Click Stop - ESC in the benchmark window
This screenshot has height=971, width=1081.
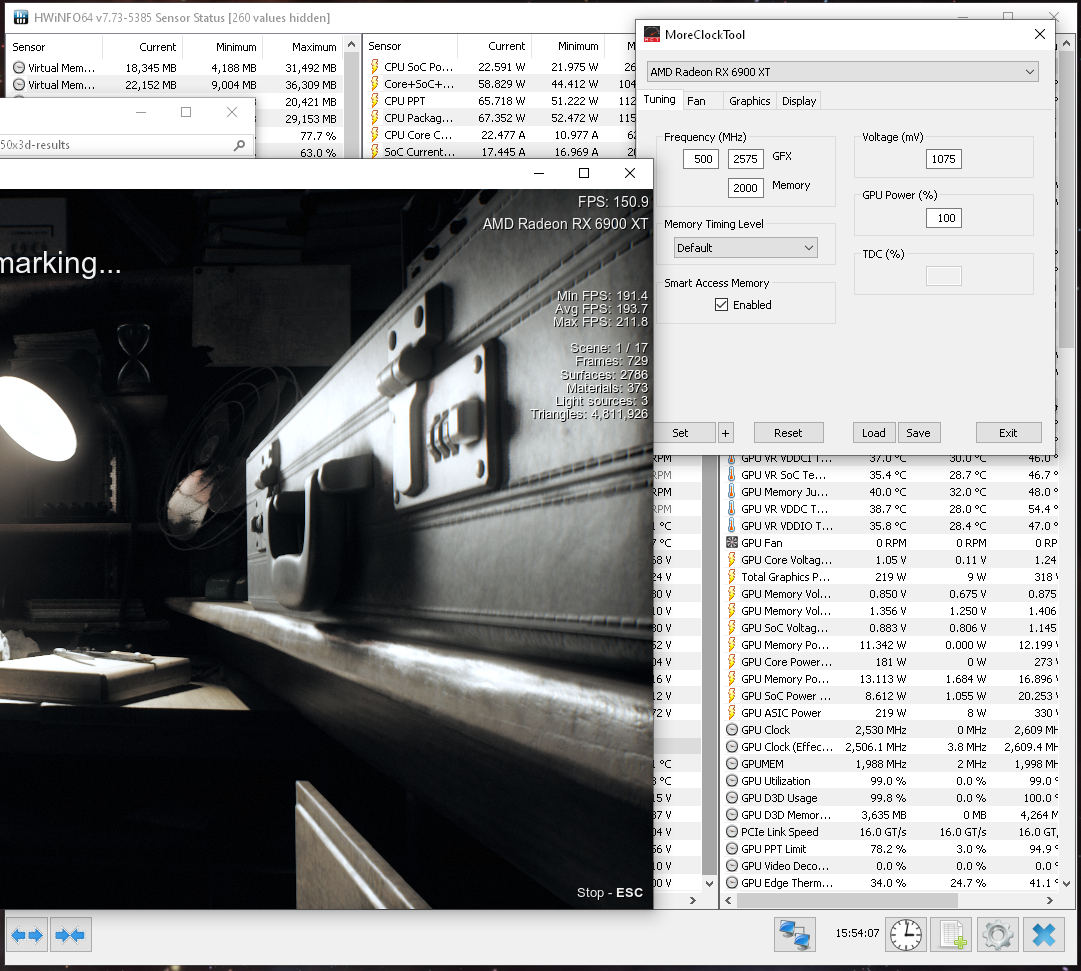point(609,892)
